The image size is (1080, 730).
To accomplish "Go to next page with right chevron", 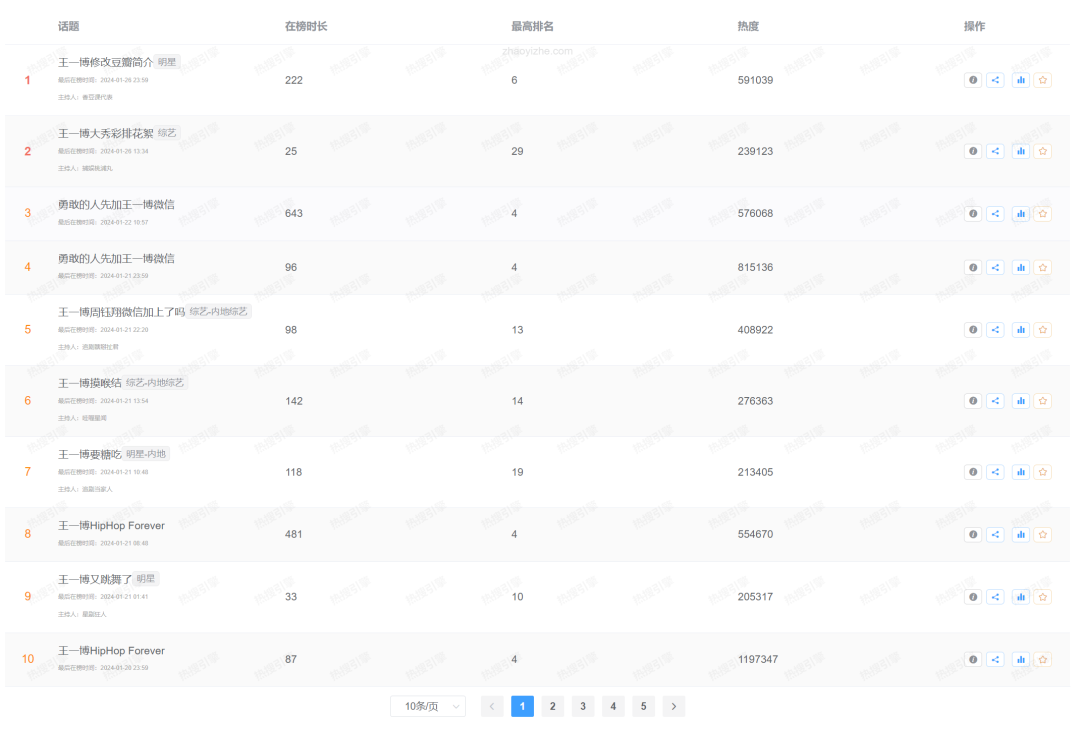I will point(674,706).
